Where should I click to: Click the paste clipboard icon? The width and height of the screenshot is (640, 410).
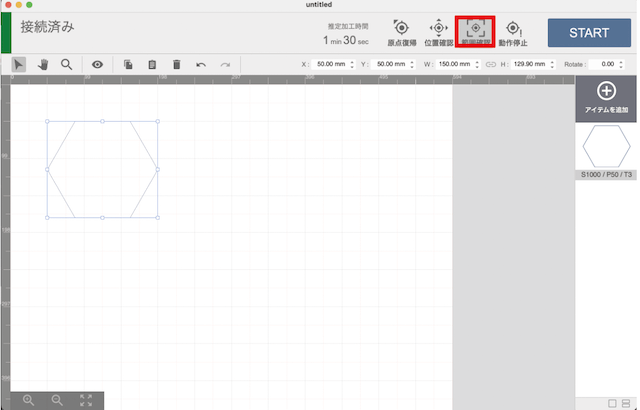click(x=152, y=64)
